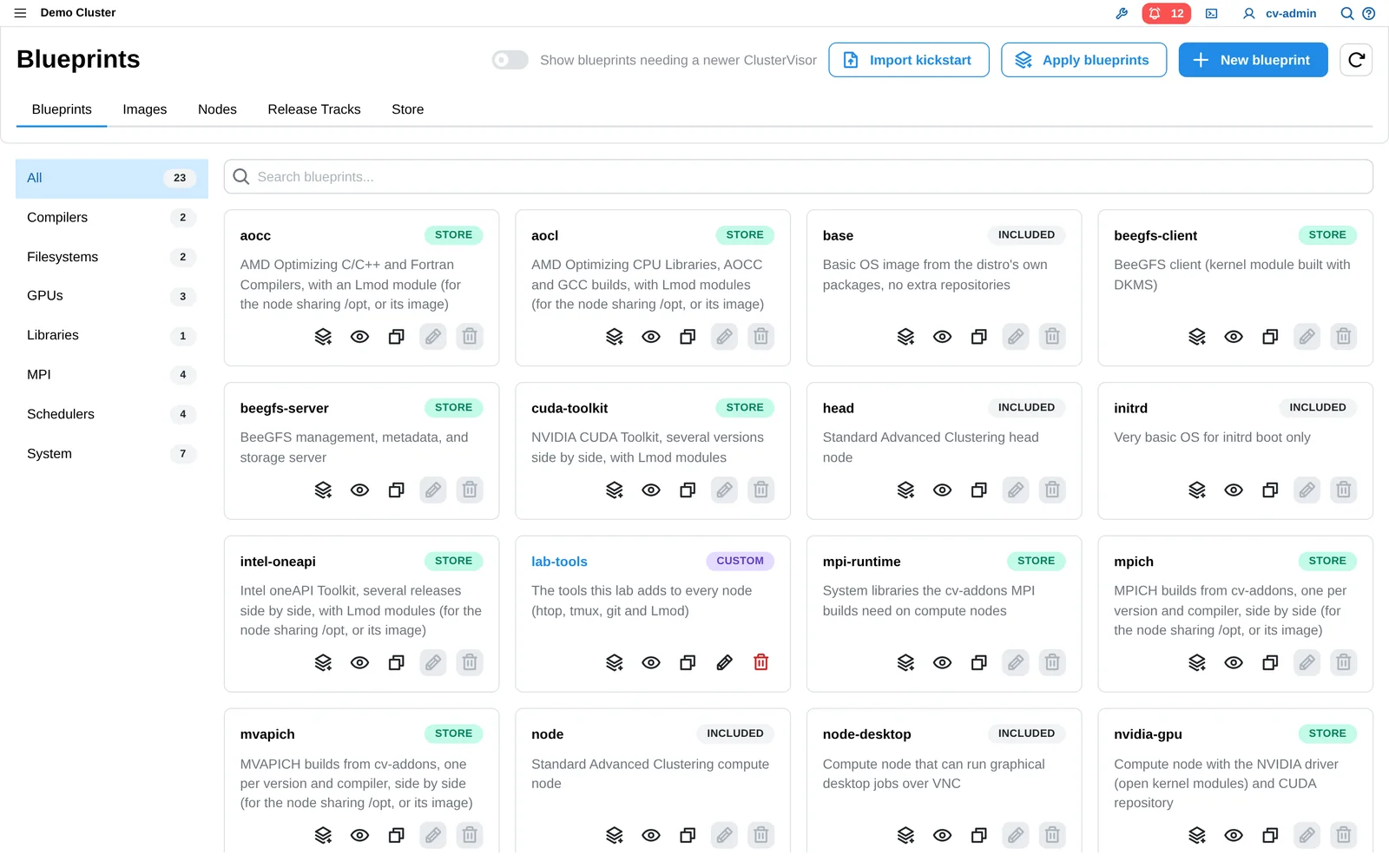Image resolution: width=1389 pixels, height=868 pixels.
Task: Filter by the Compilers category
Action: [x=112, y=218]
